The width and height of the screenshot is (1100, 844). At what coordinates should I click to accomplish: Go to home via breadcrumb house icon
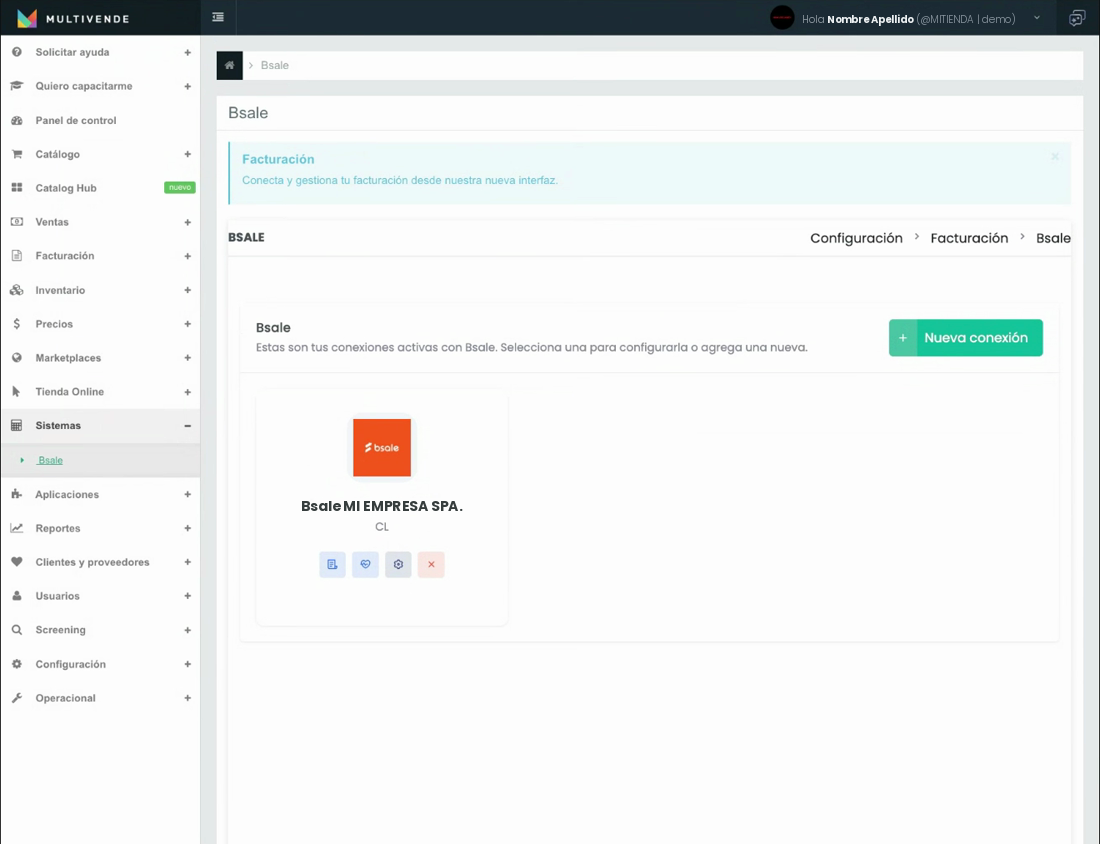229,65
